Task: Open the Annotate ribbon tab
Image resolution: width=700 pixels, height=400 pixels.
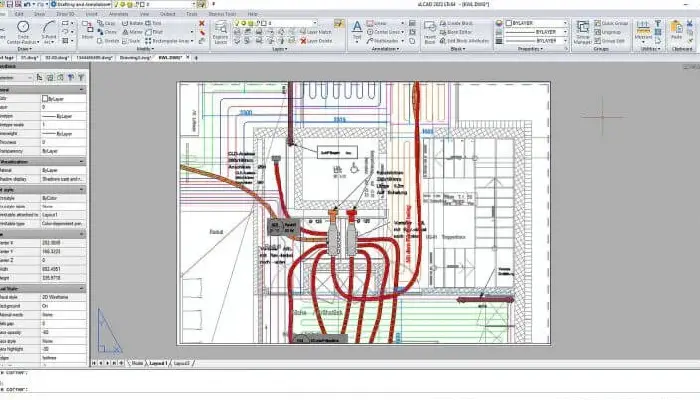Action: (118, 14)
